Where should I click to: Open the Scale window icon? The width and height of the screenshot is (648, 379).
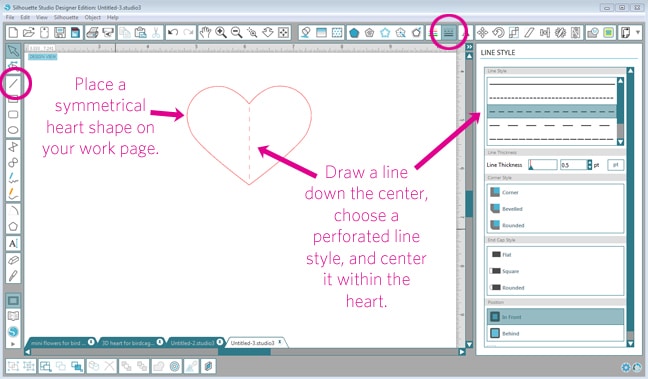click(x=514, y=33)
